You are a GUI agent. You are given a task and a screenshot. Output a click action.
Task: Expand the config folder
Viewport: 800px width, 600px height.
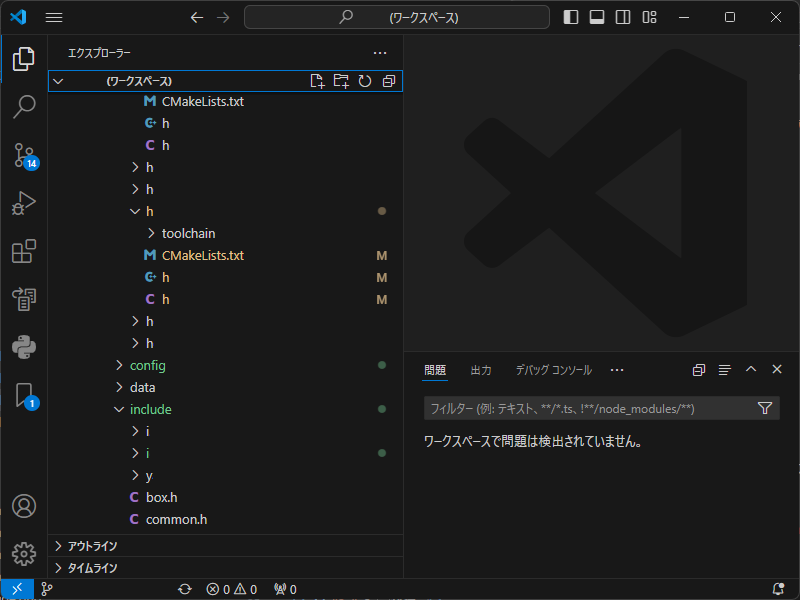tap(226, 365)
